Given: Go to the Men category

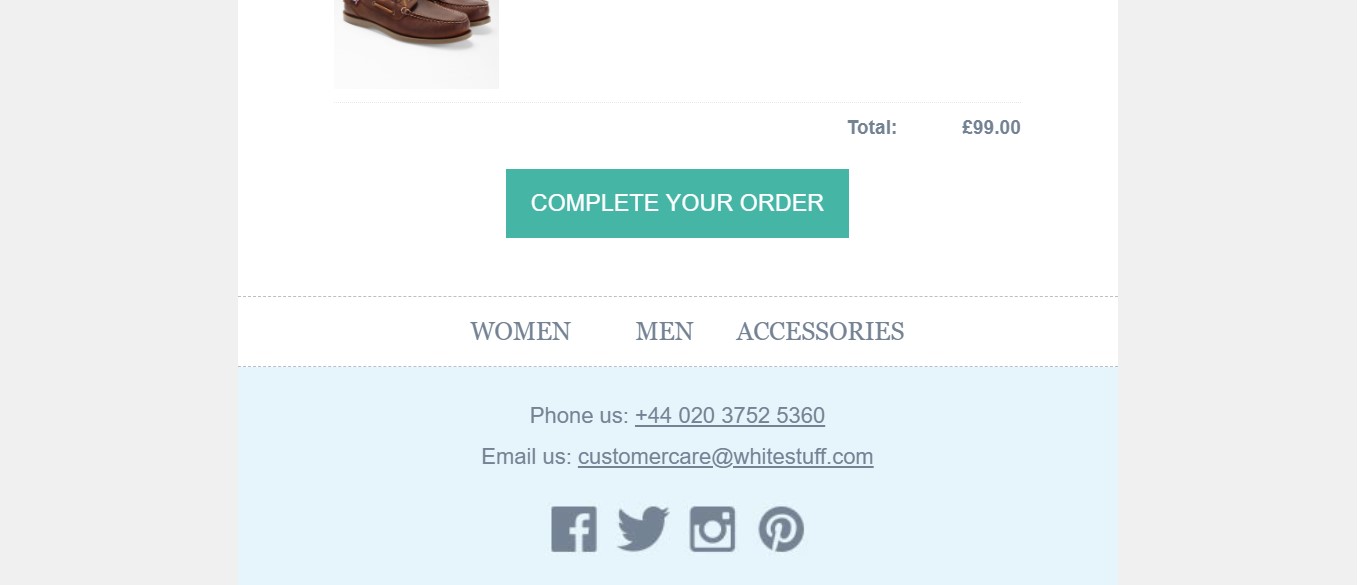Looking at the screenshot, I should (664, 331).
